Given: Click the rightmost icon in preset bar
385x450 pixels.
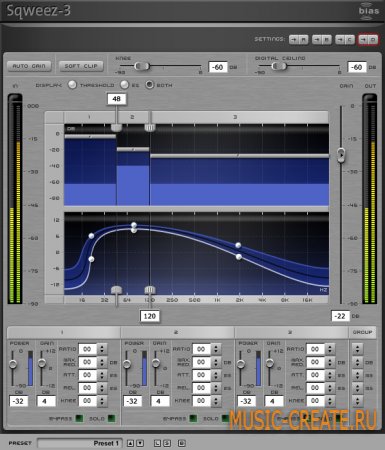Looking at the screenshot, I should click(181, 443).
